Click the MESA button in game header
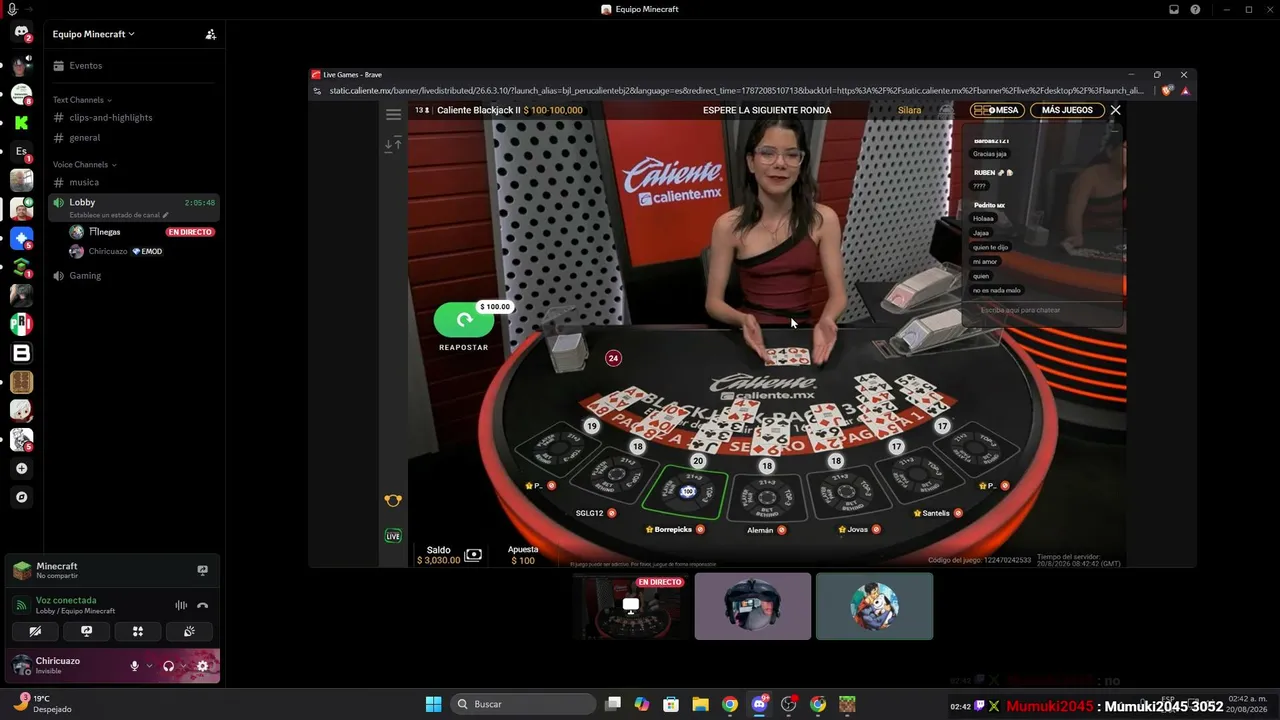 click(x=997, y=110)
